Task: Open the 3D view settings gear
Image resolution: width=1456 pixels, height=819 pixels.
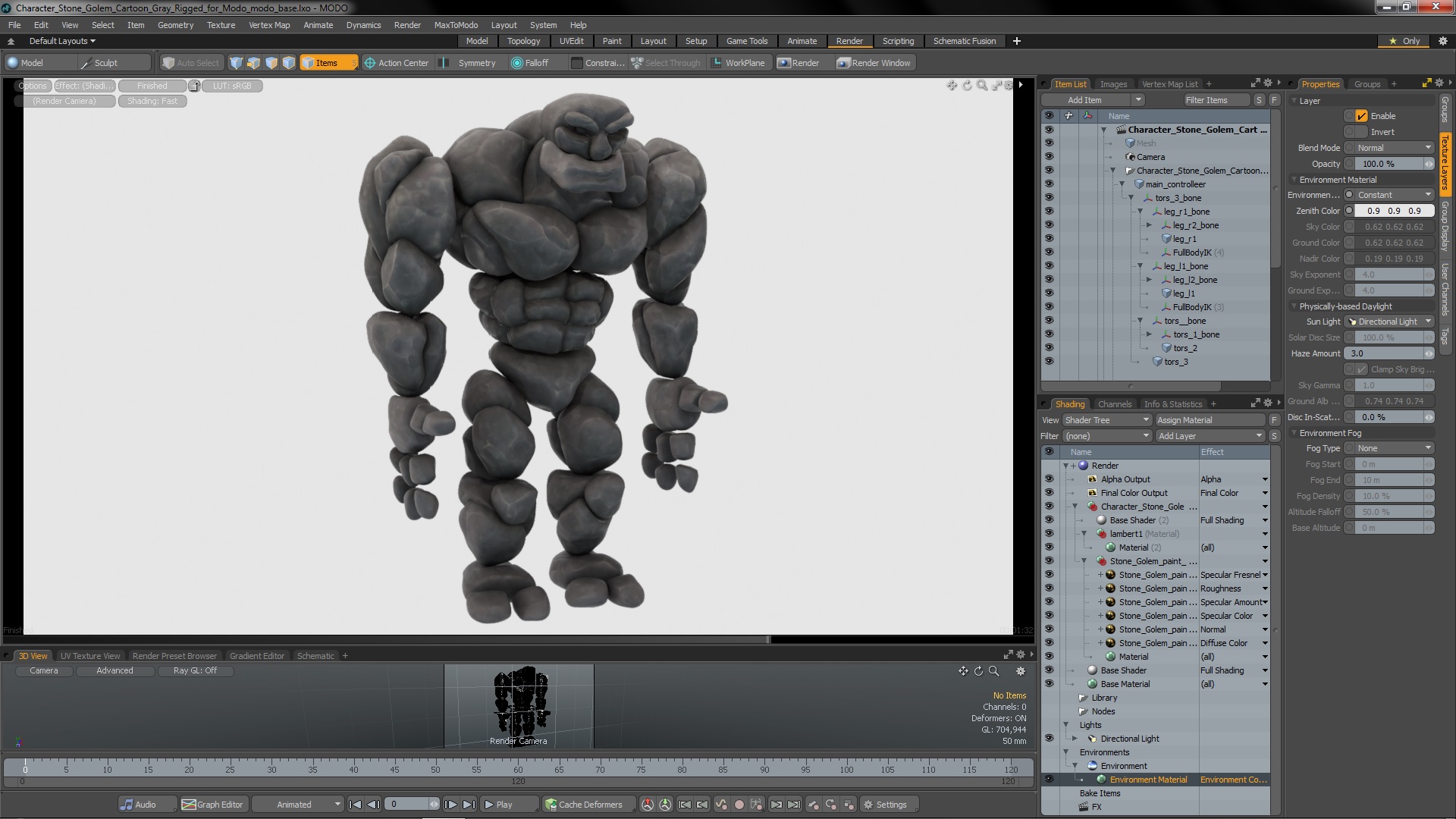Action: coord(1021,671)
